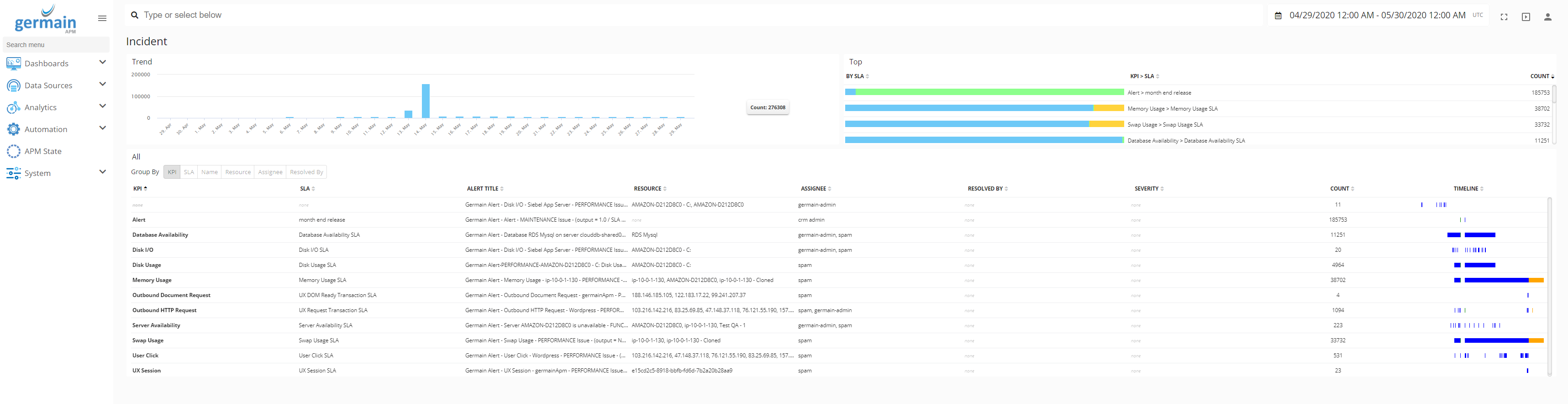Group incidents by SLA
Viewport: 1568px width, 404px height.
189,172
